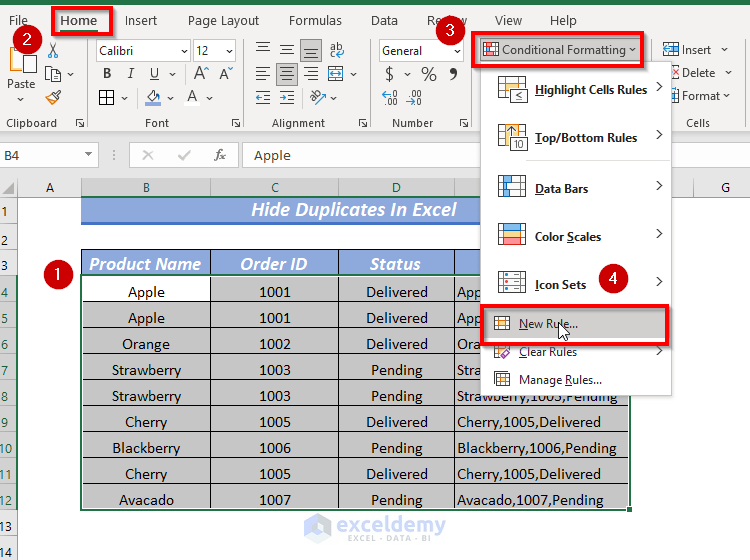
Task: Choose New Rule... menu item
Action: point(575,324)
